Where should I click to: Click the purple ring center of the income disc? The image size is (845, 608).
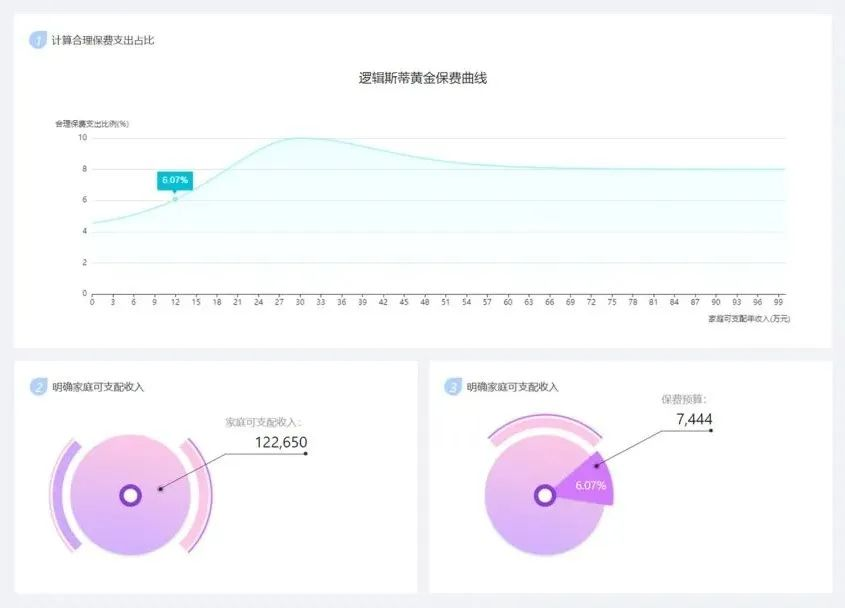point(130,495)
